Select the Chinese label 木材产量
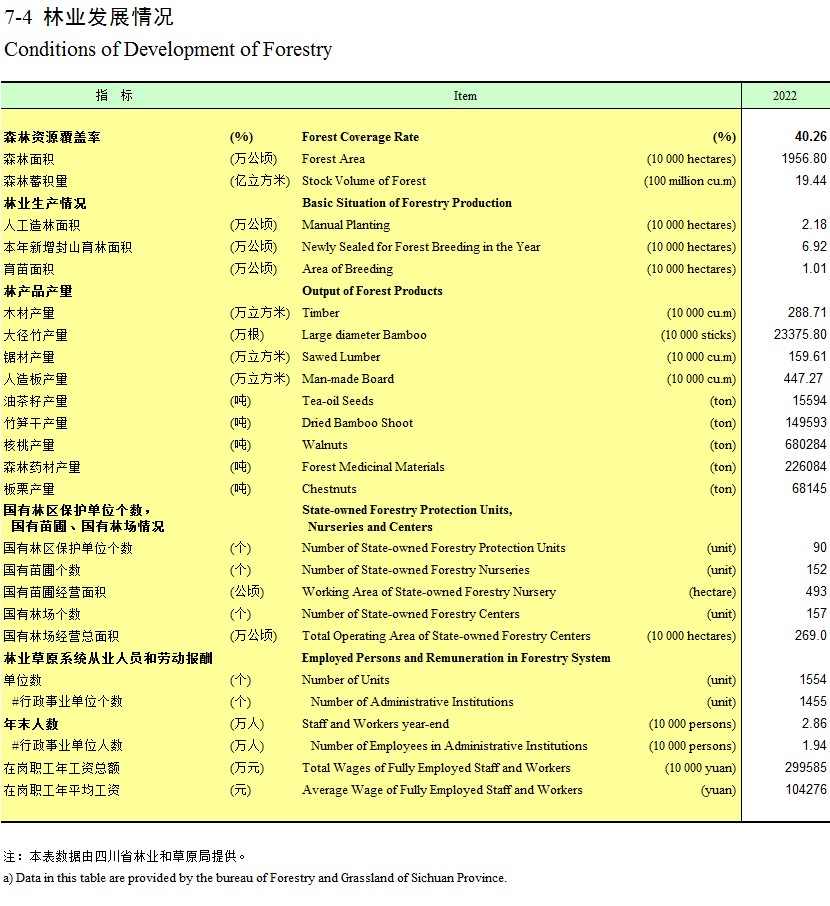 coord(29,313)
